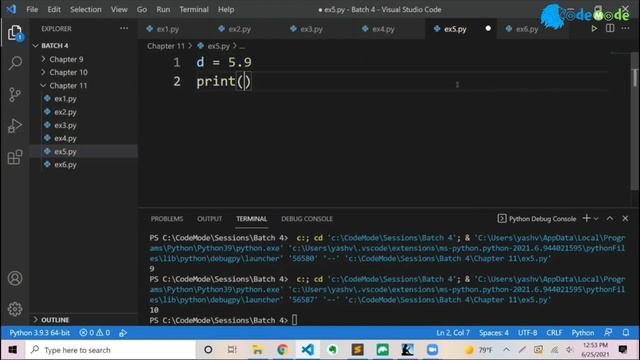
Task: Open the Accounts menu icon
Action: click(x=15, y=278)
